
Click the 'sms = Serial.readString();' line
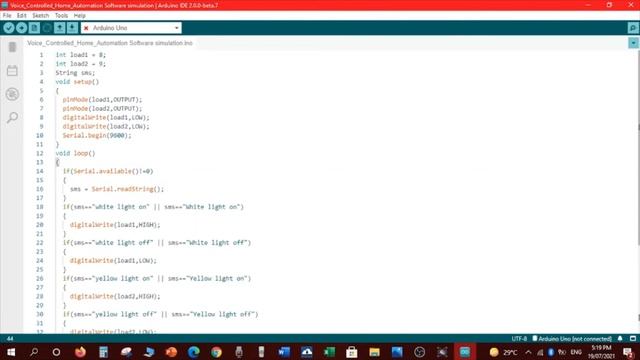[x=117, y=189]
